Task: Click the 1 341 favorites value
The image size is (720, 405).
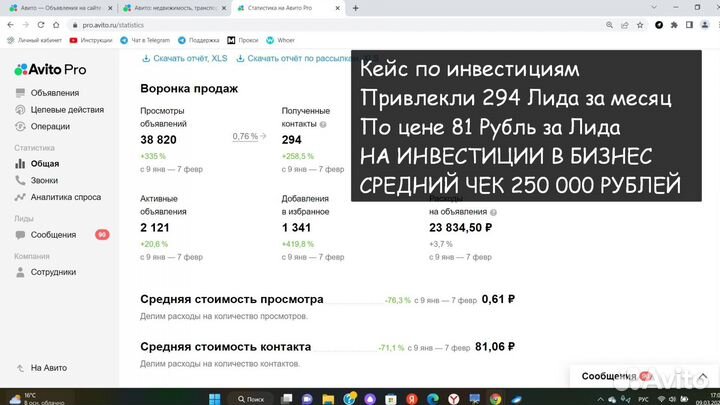Action: 296,227
